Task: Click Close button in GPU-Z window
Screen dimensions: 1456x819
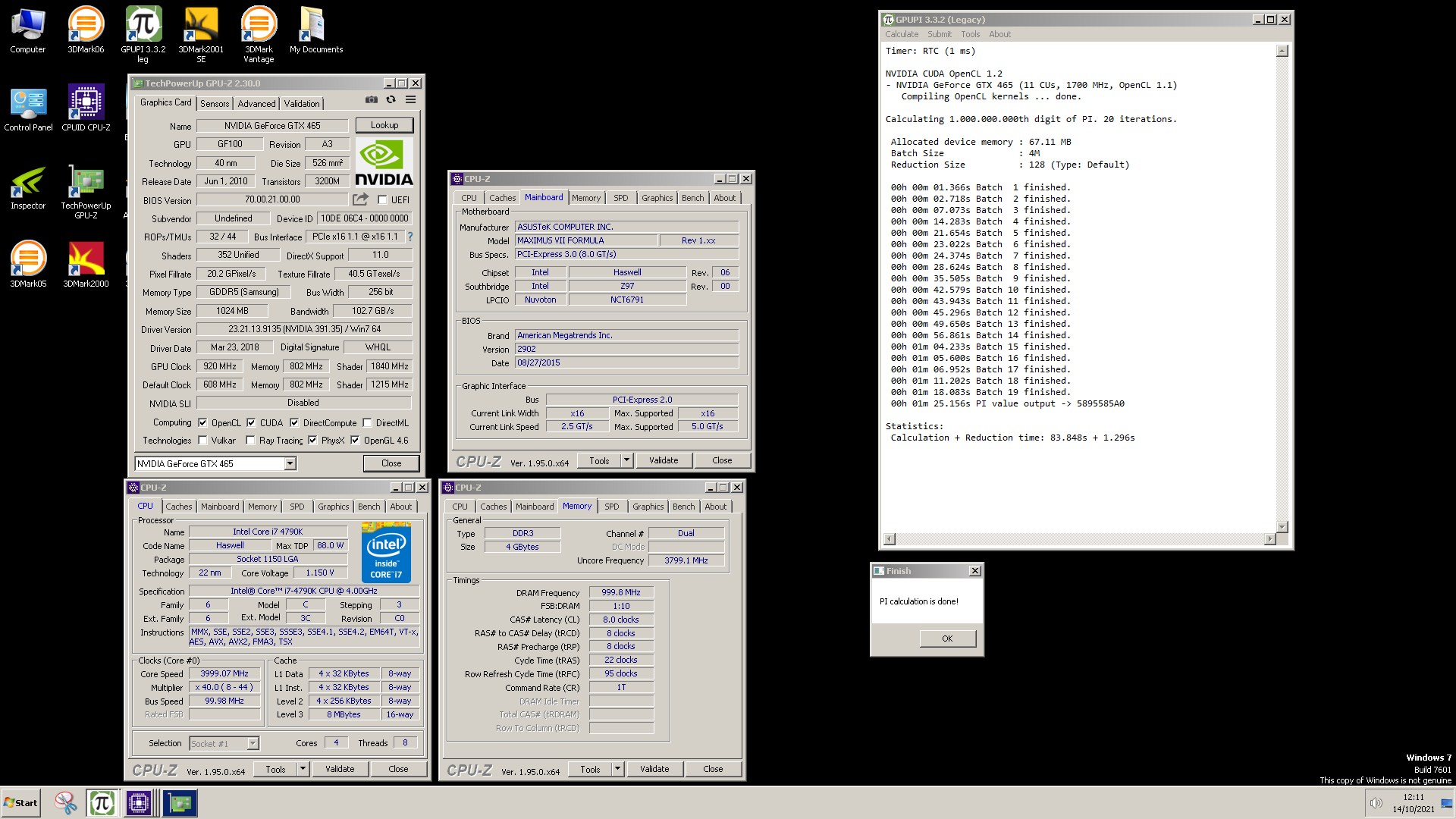Action: click(391, 463)
